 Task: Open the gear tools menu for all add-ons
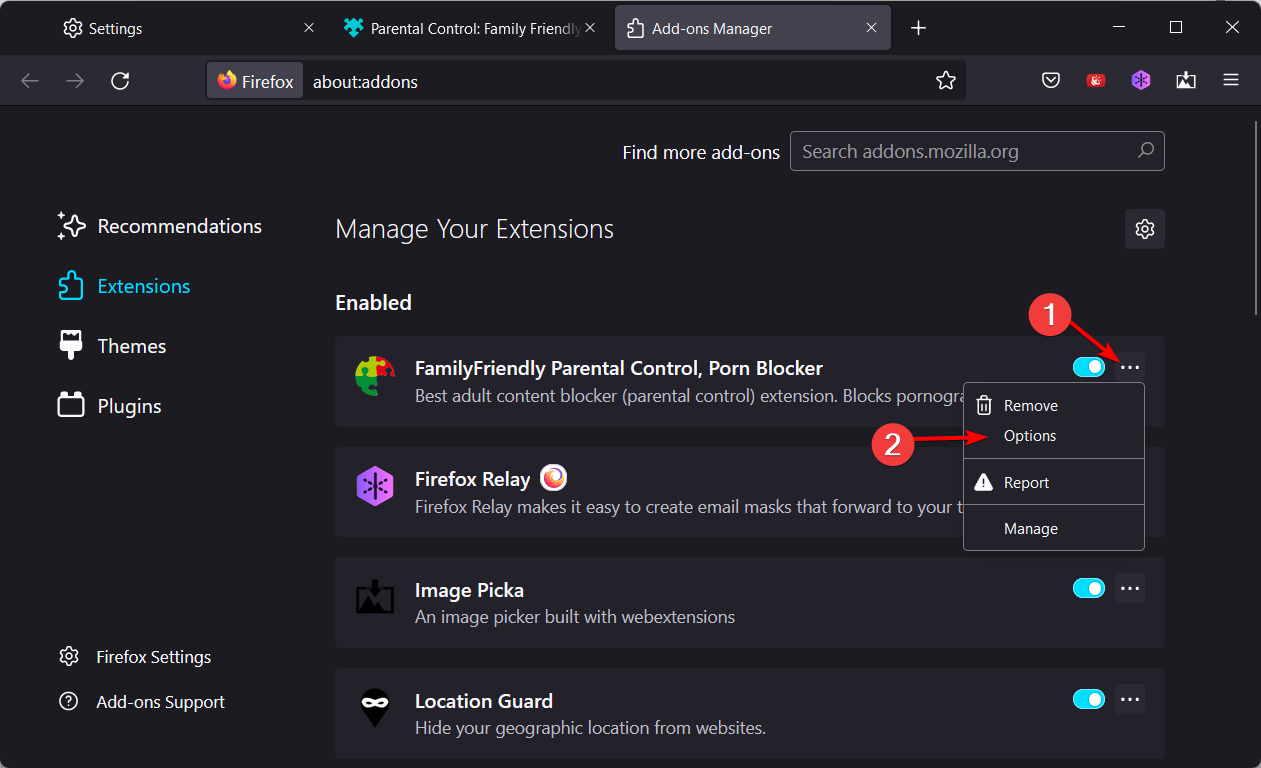[x=1145, y=229]
